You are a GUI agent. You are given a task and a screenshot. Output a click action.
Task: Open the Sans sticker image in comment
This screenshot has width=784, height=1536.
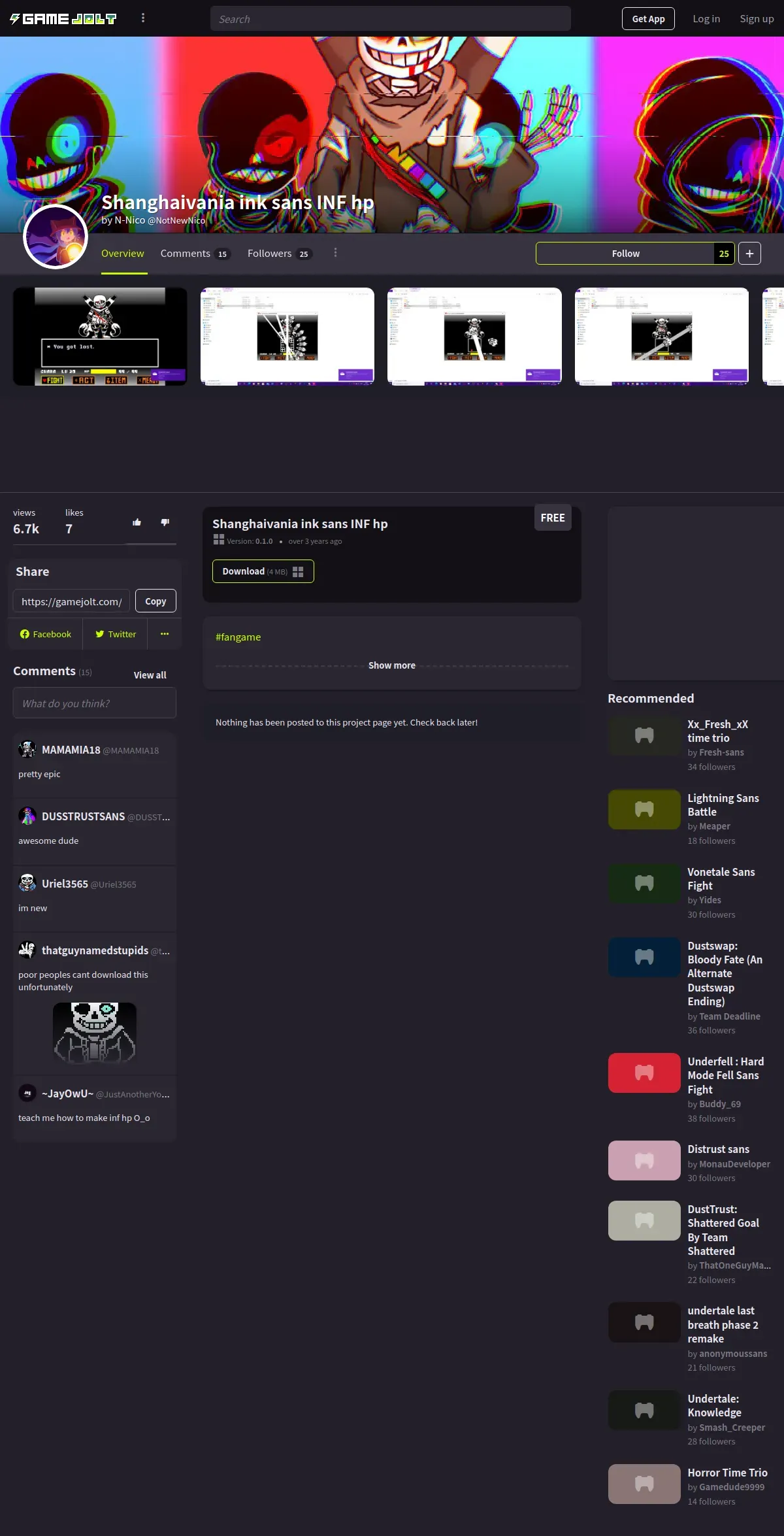click(x=95, y=1033)
